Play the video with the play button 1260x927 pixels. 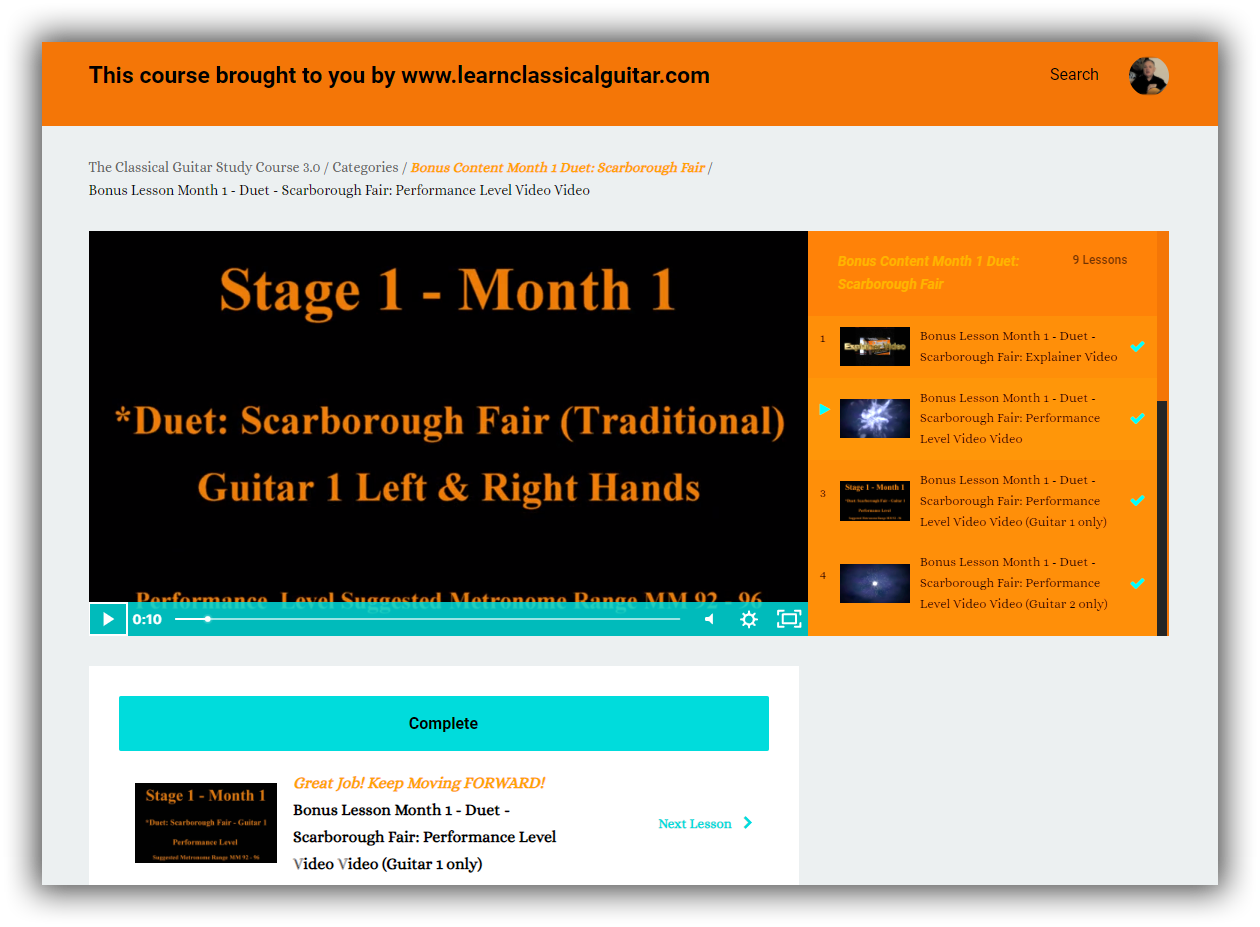[107, 618]
